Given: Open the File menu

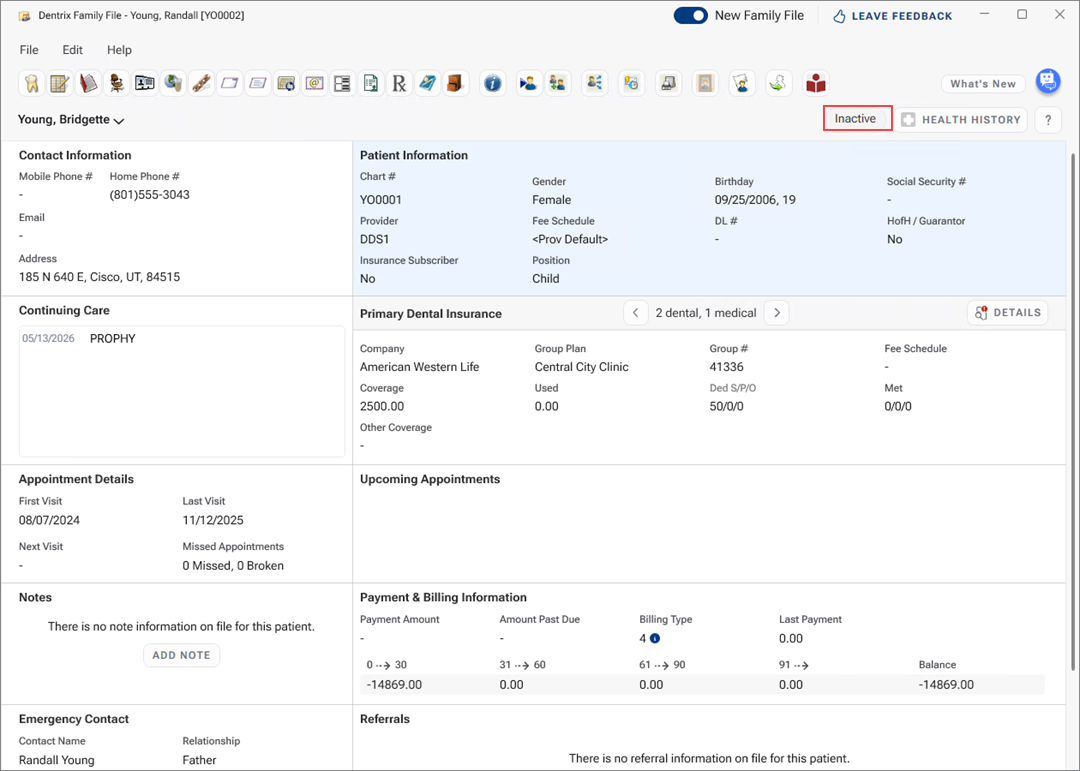Looking at the screenshot, I should click(29, 50).
